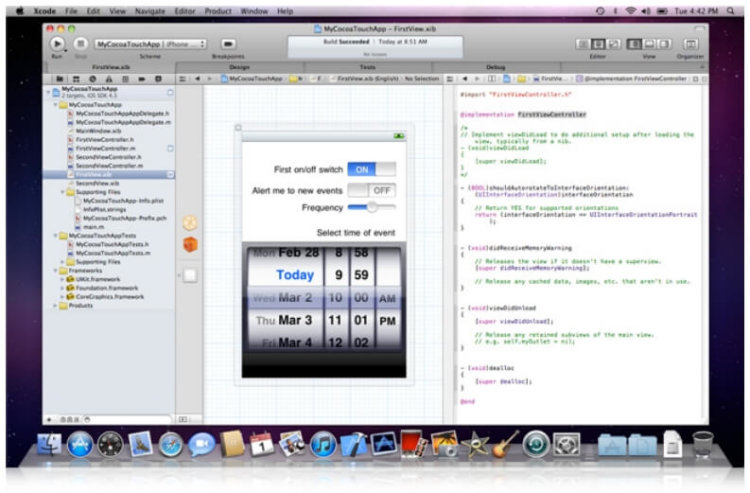The width and height of the screenshot is (750, 493).
Task: Open System Preferences from the Dock
Action: click(567, 445)
